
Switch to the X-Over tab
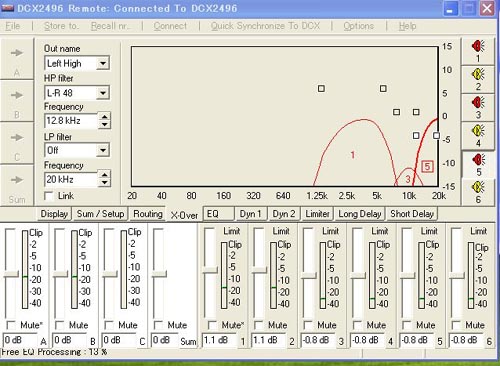click(184, 215)
